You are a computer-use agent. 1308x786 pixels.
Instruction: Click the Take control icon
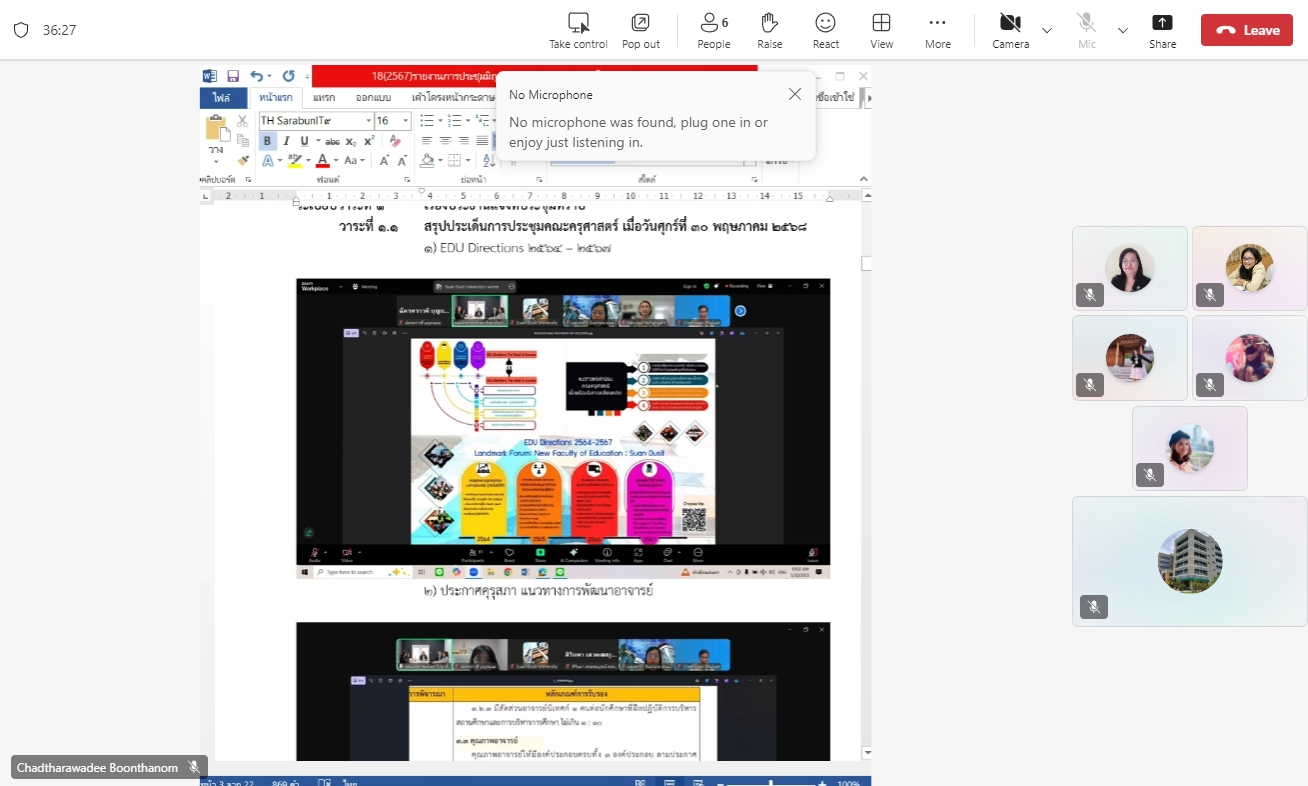click(578, 23)
